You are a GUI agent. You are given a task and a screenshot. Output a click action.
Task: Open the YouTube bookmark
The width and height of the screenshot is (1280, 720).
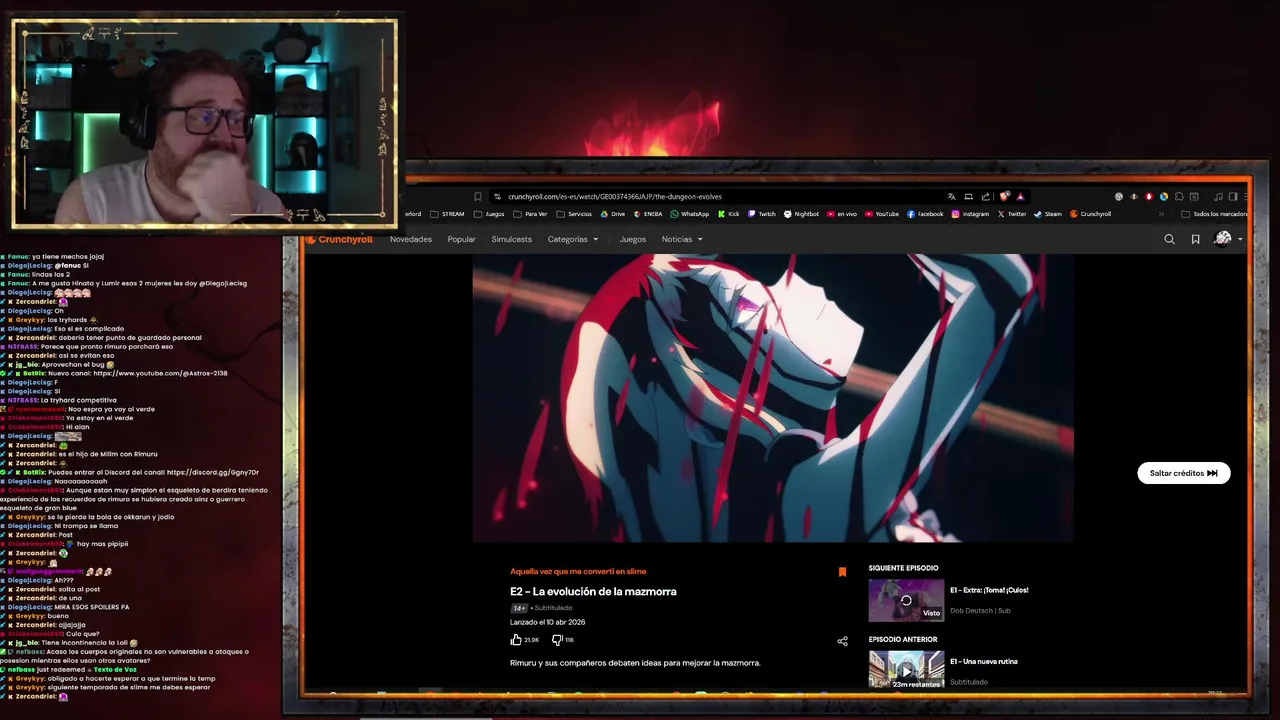coord(882,214)
